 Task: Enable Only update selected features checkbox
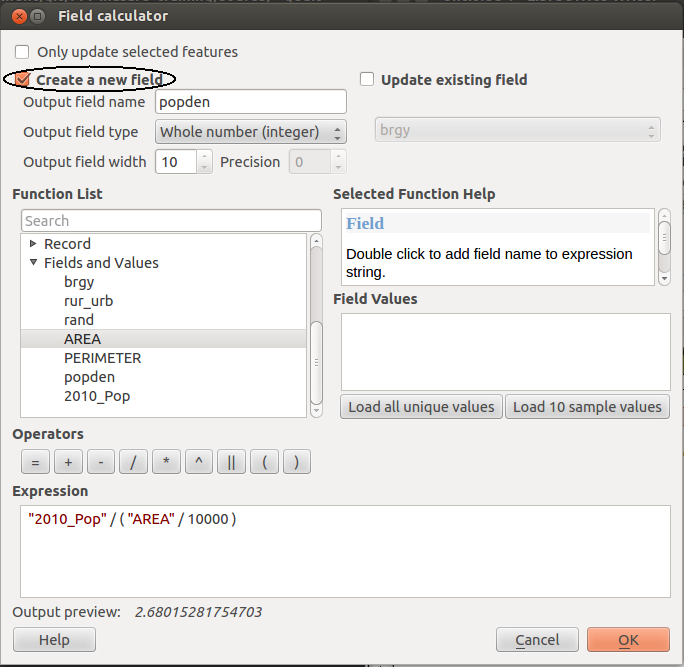[x=22, y=52]
